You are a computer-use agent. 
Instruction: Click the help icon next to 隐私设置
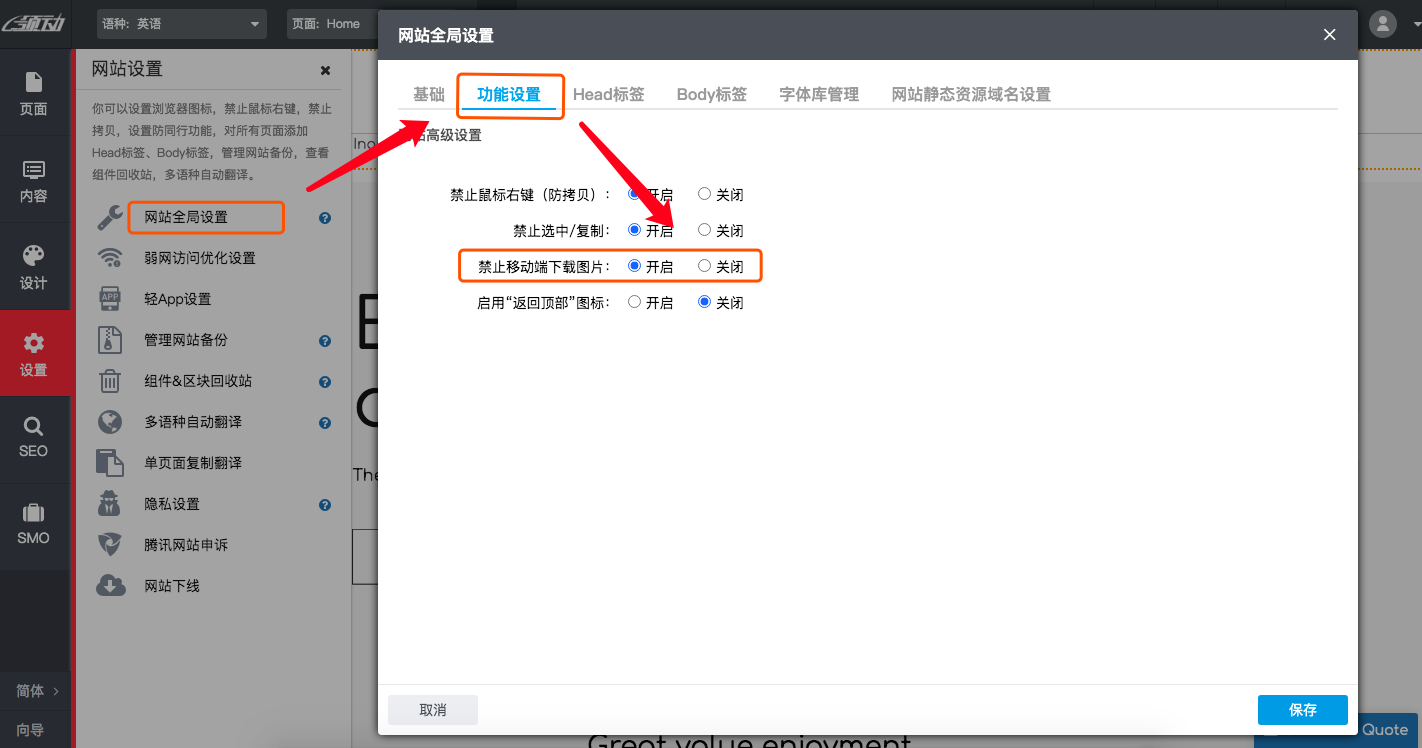tap(324, 504)
